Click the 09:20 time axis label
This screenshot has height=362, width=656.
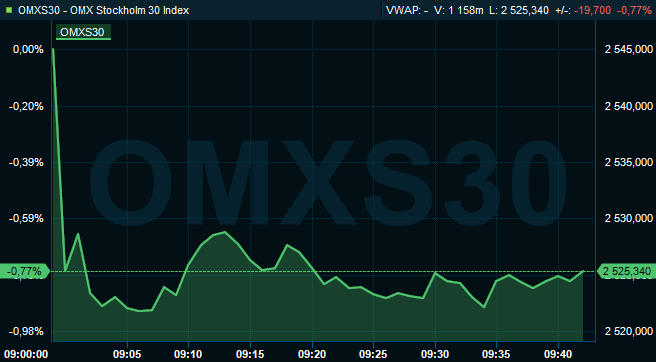tap(312, 354)
